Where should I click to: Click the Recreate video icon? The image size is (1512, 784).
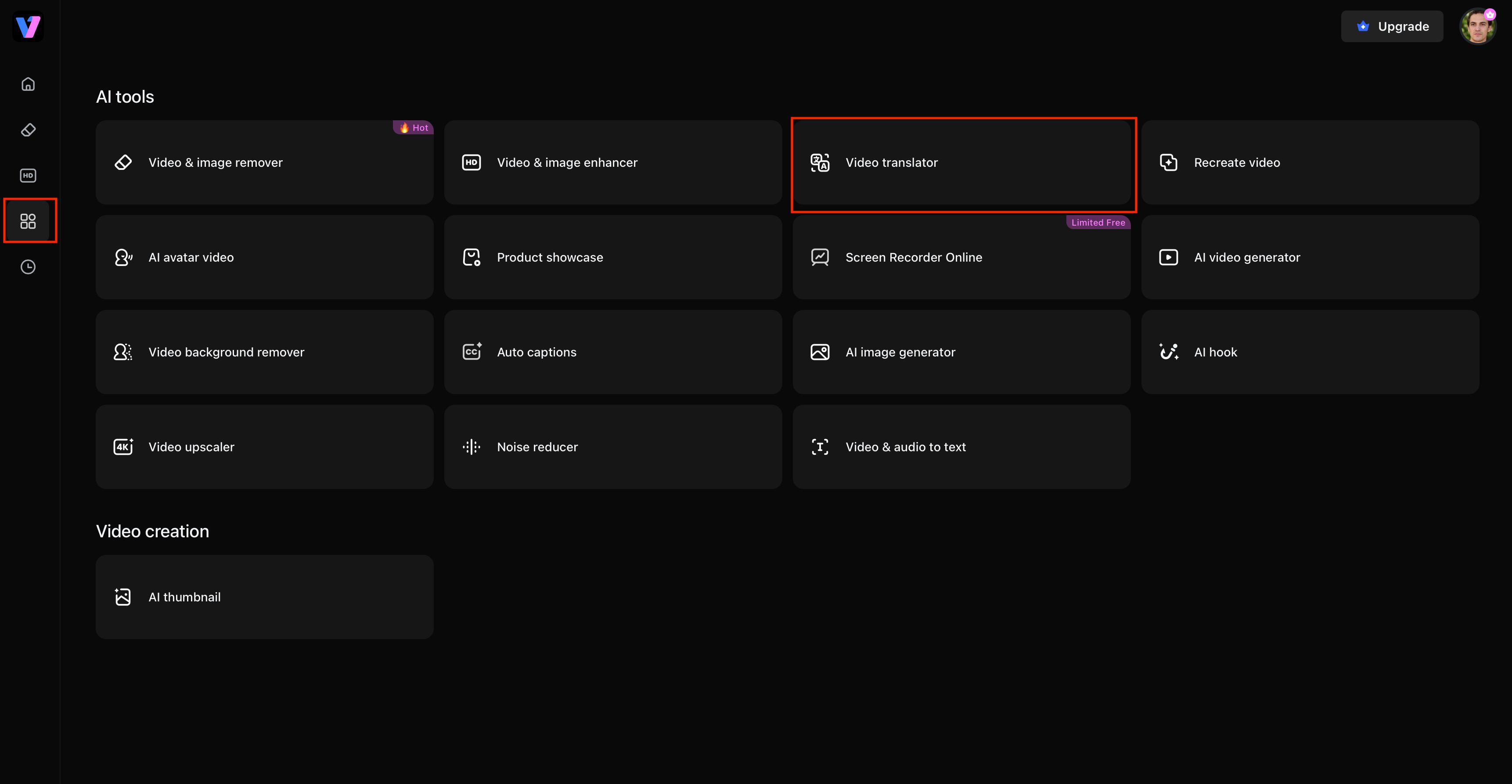click(x=1169, y=162)
